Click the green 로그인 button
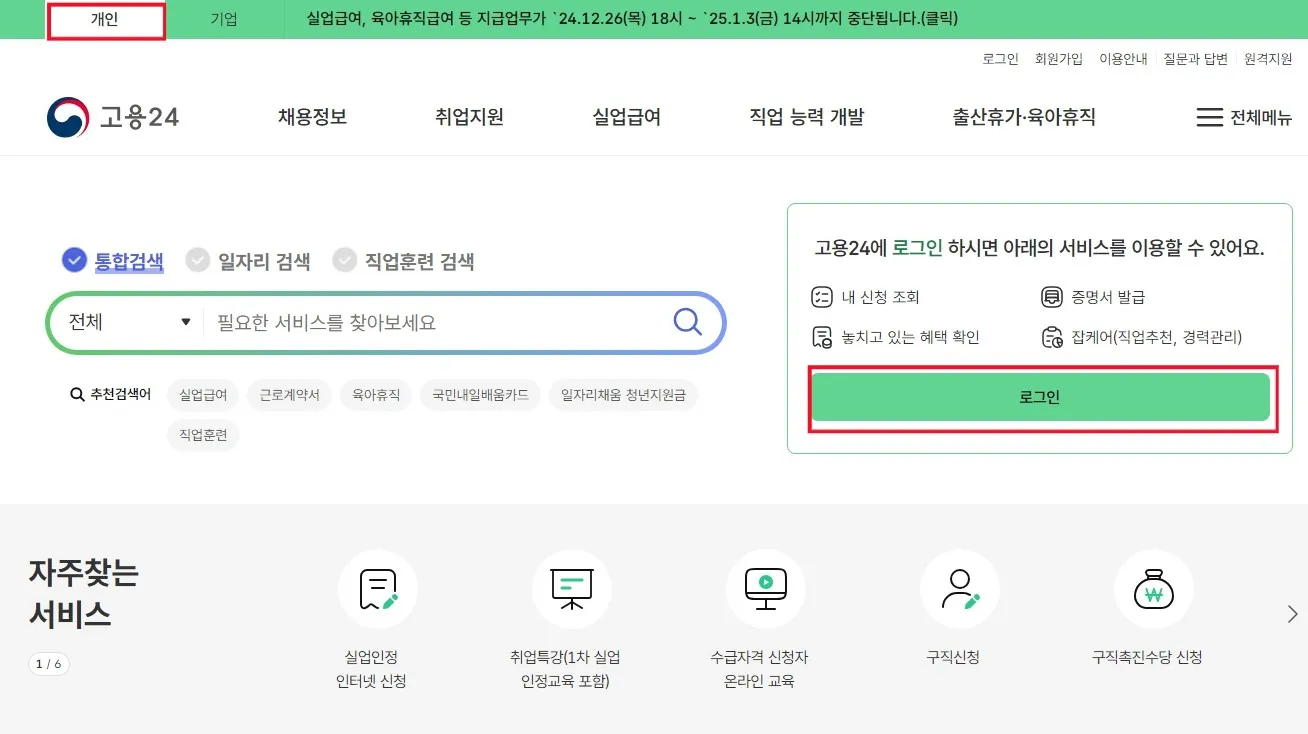This screenshot has height=734, width=1308. point(1040,397)
